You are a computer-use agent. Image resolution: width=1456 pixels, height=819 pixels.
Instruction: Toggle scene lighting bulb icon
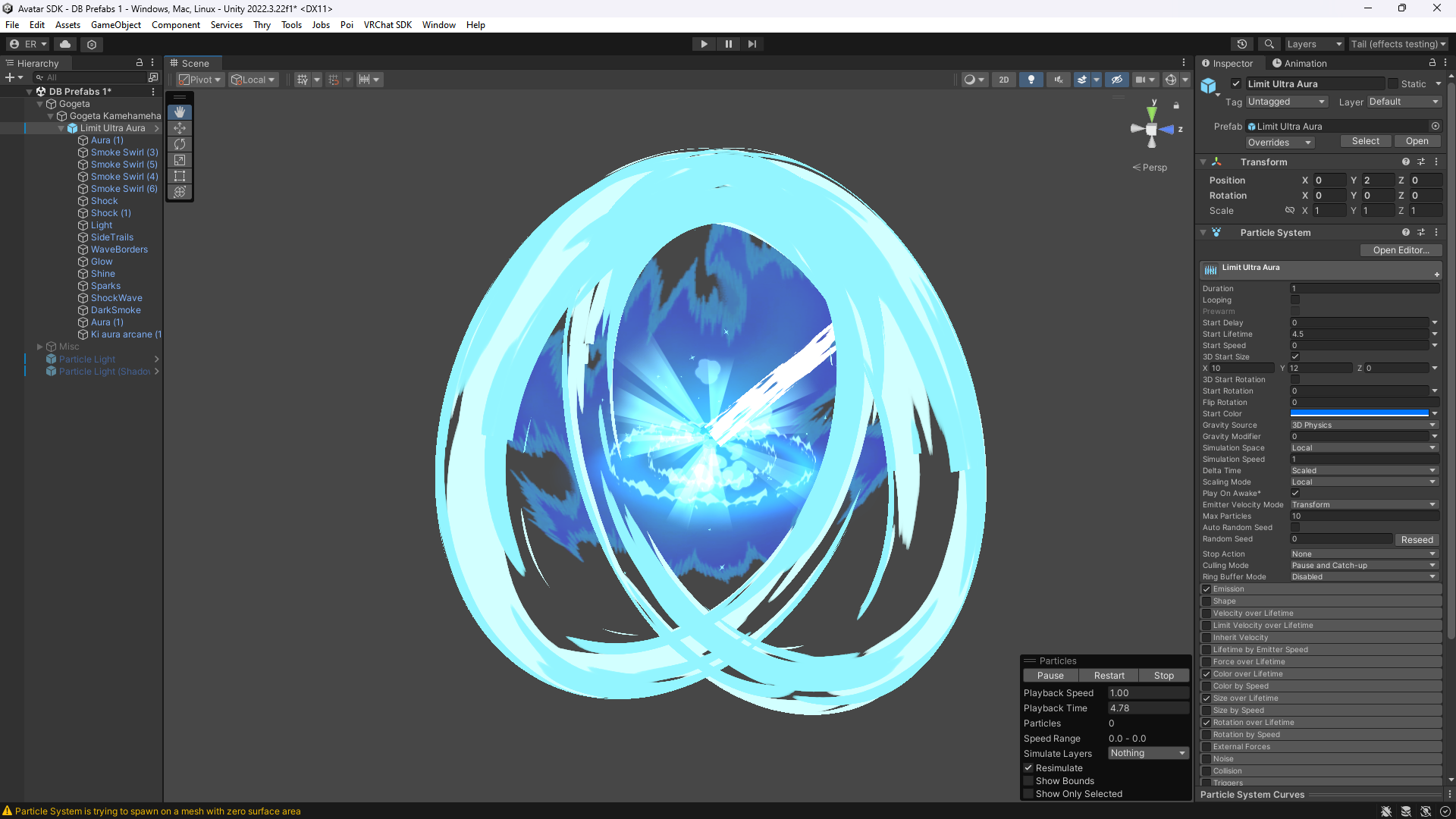(x=1031, y=80)
